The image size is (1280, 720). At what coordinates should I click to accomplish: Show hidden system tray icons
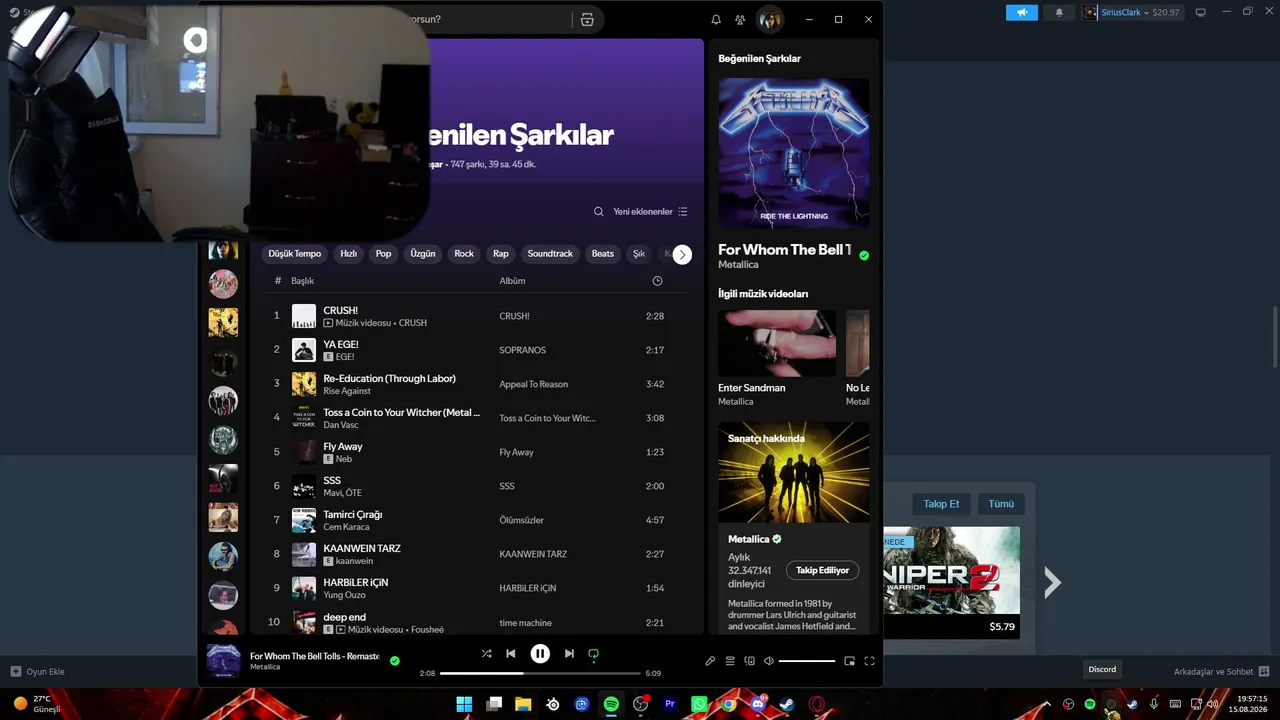[x=1047, y=704]
